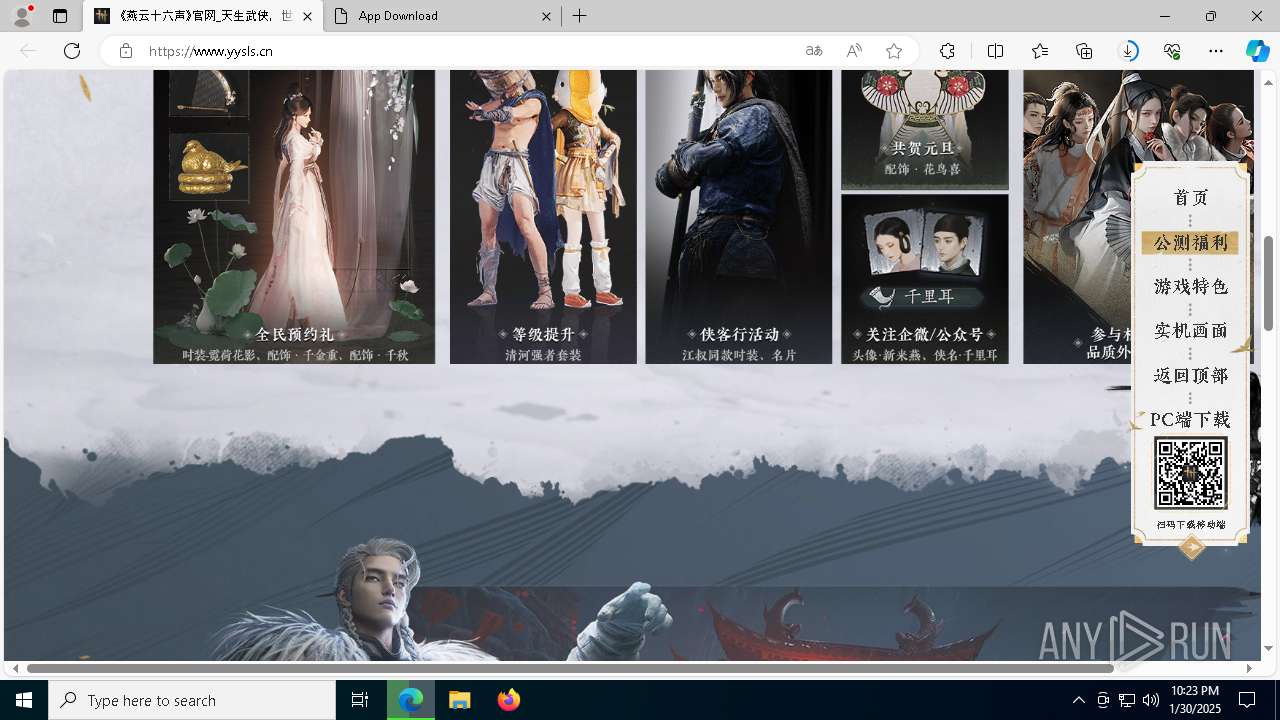Switch to the App Download tab

tap(442, 16)
